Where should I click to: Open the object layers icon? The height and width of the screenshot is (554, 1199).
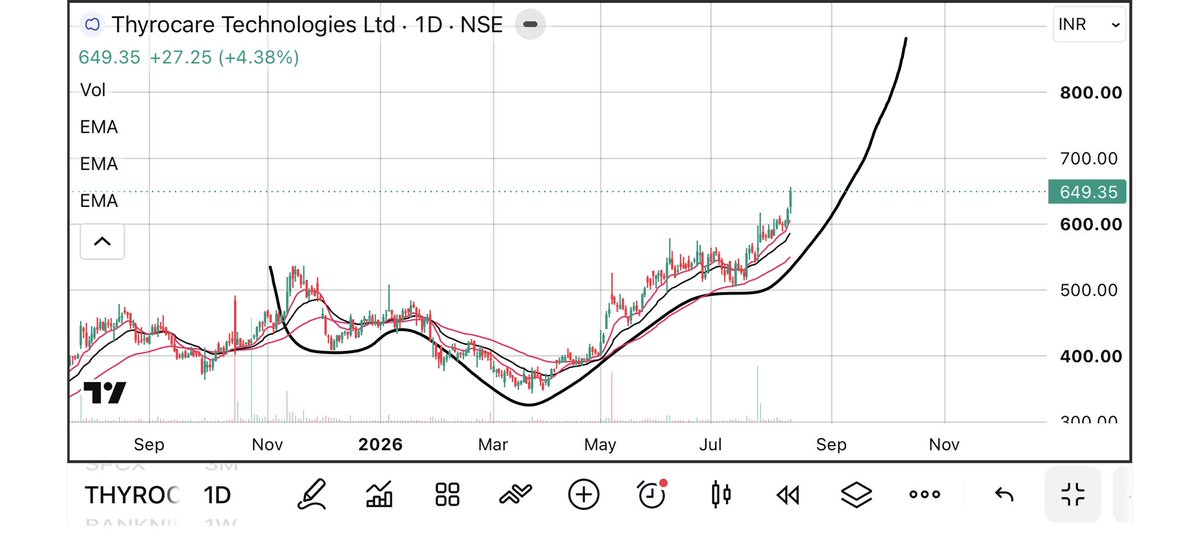coord(856,495)
